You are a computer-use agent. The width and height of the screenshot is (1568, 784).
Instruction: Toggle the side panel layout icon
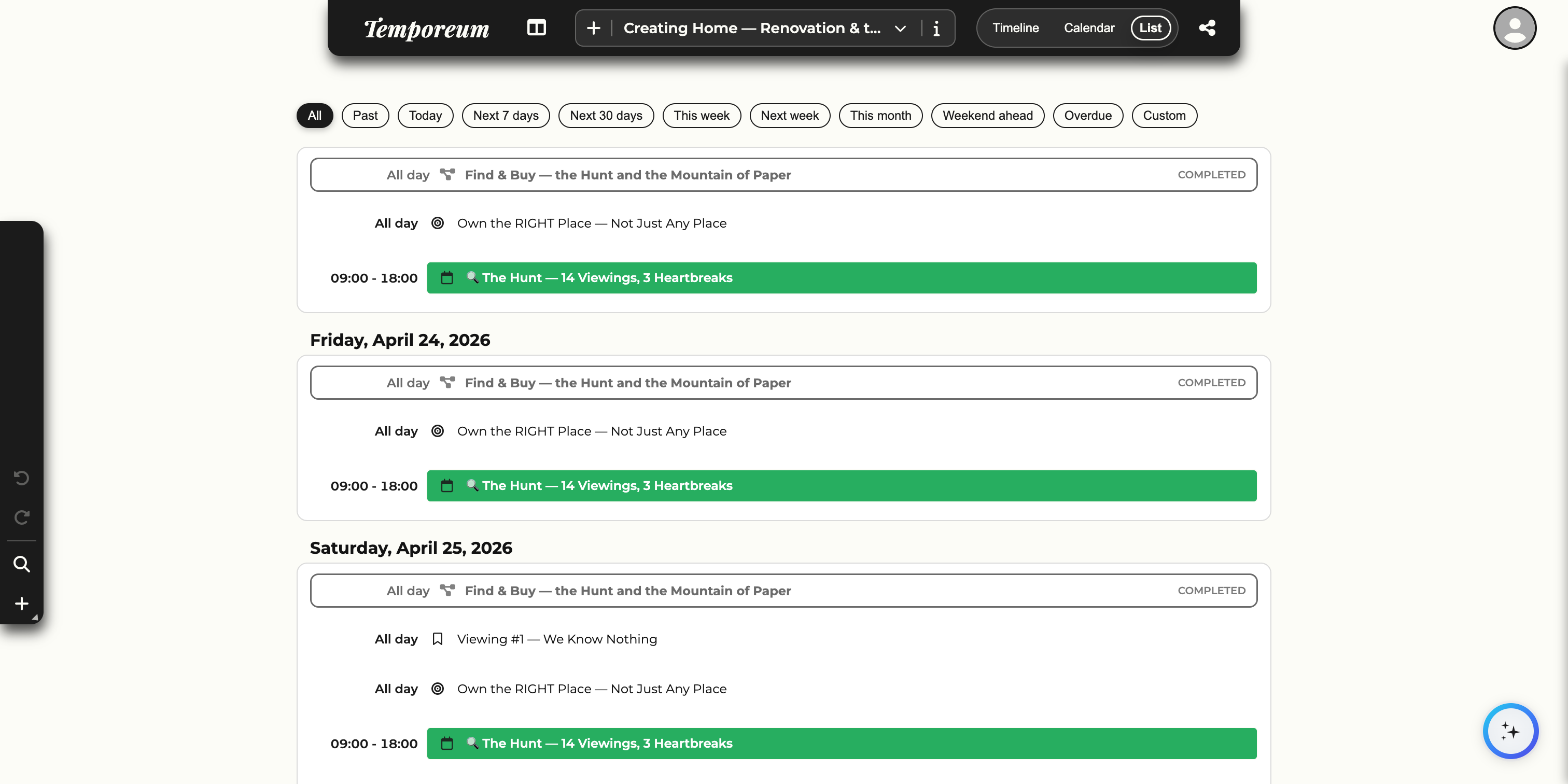(536, 28)
